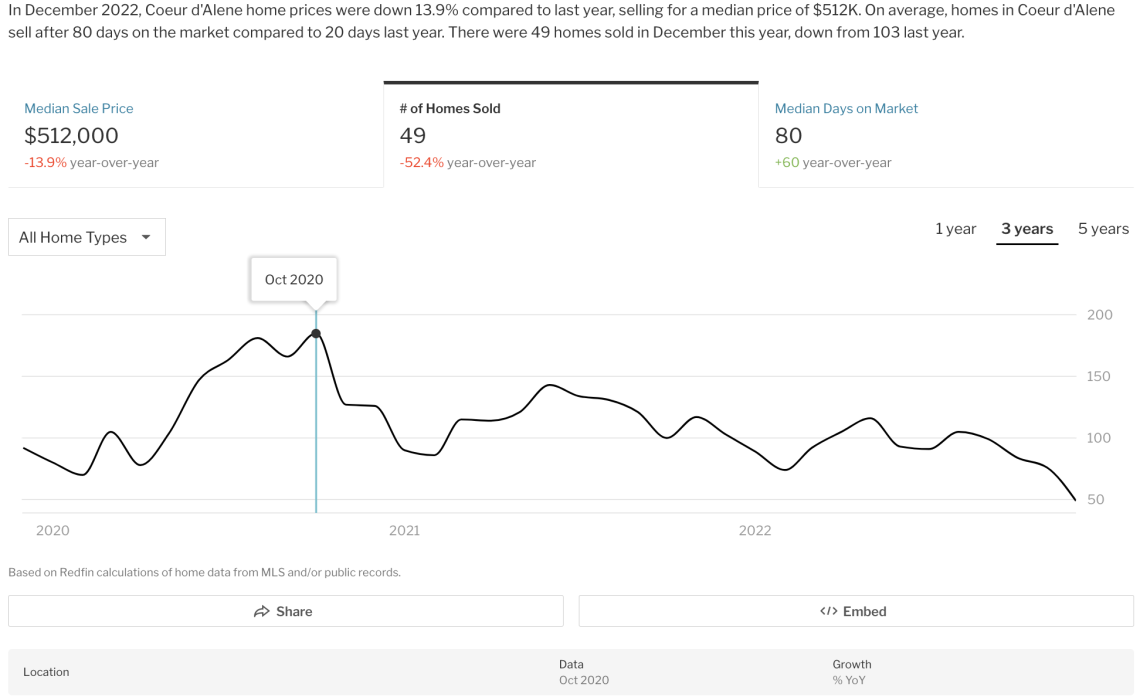Click the Growth % YoY column header
Image resolution: width=1140 pixels, height=700 pixels.
click(852, 672)
